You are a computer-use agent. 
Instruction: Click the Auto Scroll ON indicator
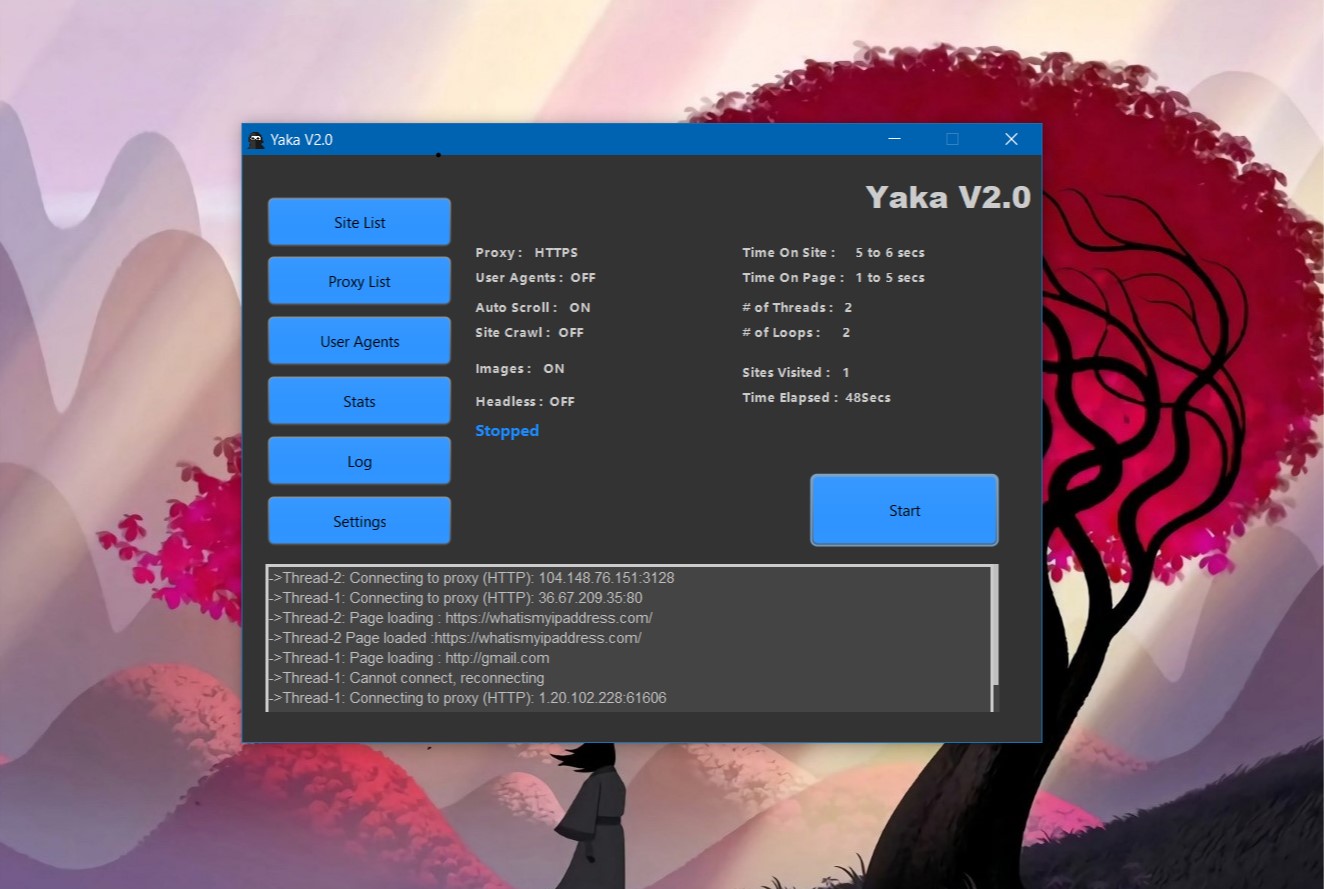[533, 308]
